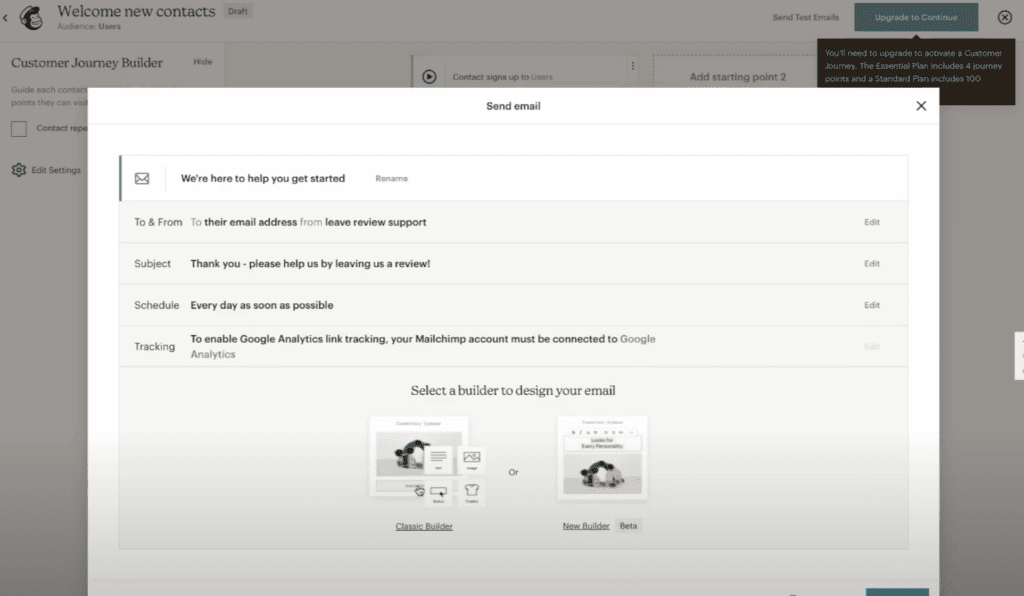1024x596 pixels.
Task: Open the Google Analytics link
Action: pyautogui.click(x=637, y=339)
